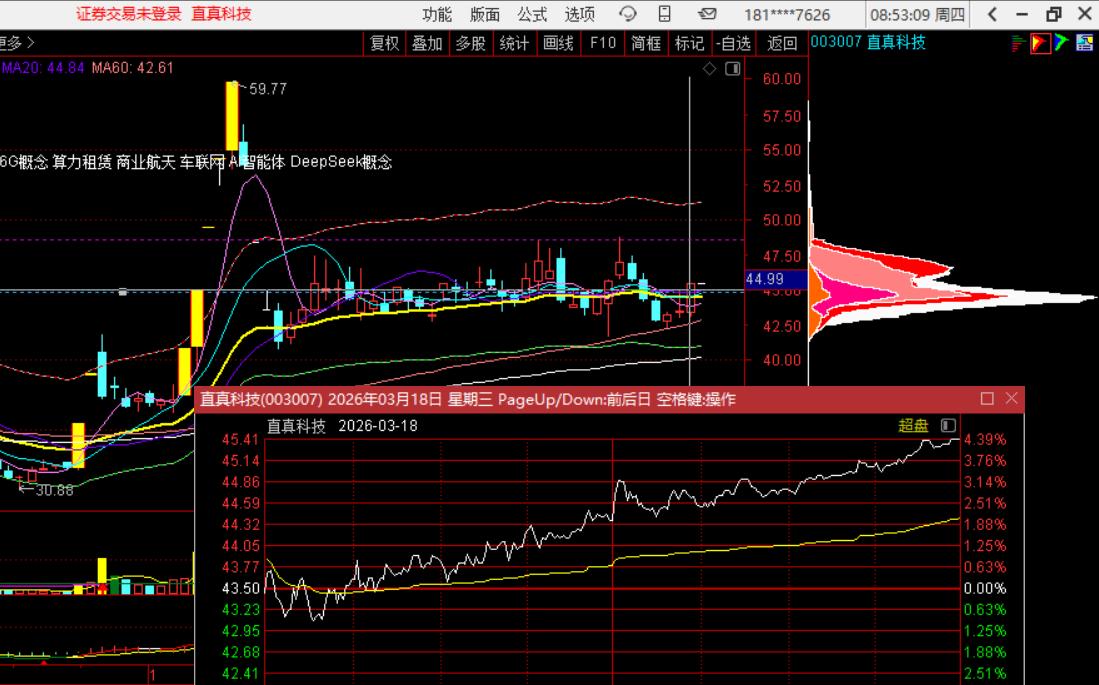The image size is (1099, 685).
Task: Click -自选 to remove from watchlist
Action: coord(734,43)
